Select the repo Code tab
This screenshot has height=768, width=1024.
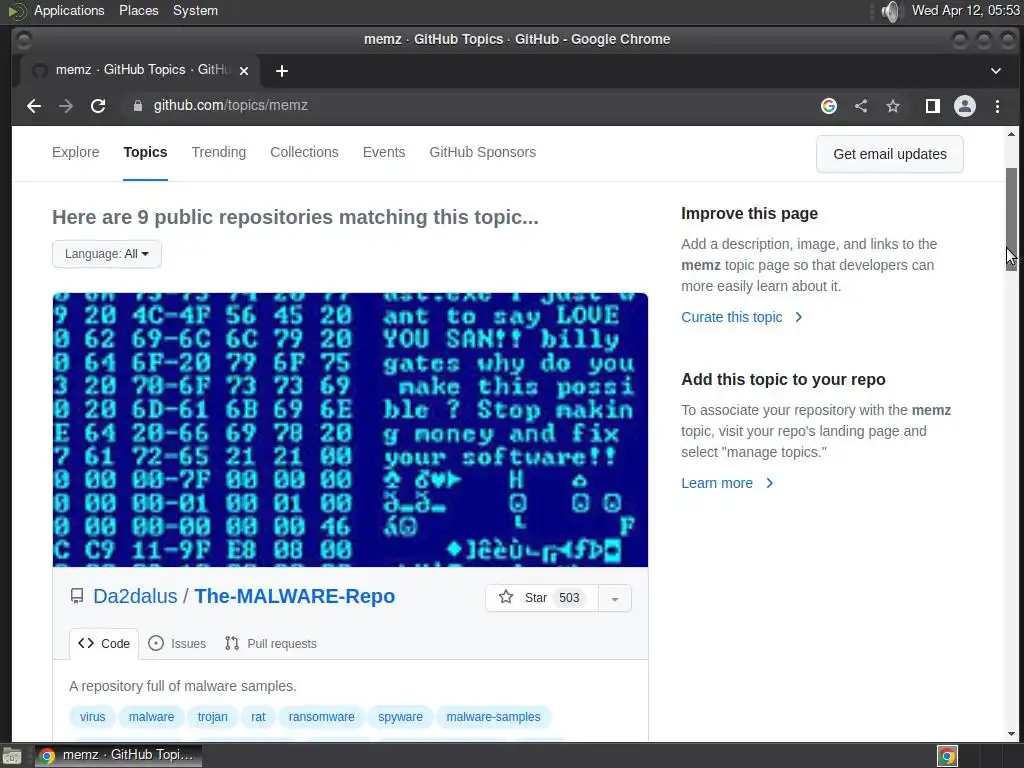pyautogui.click(x=104, y=644)
